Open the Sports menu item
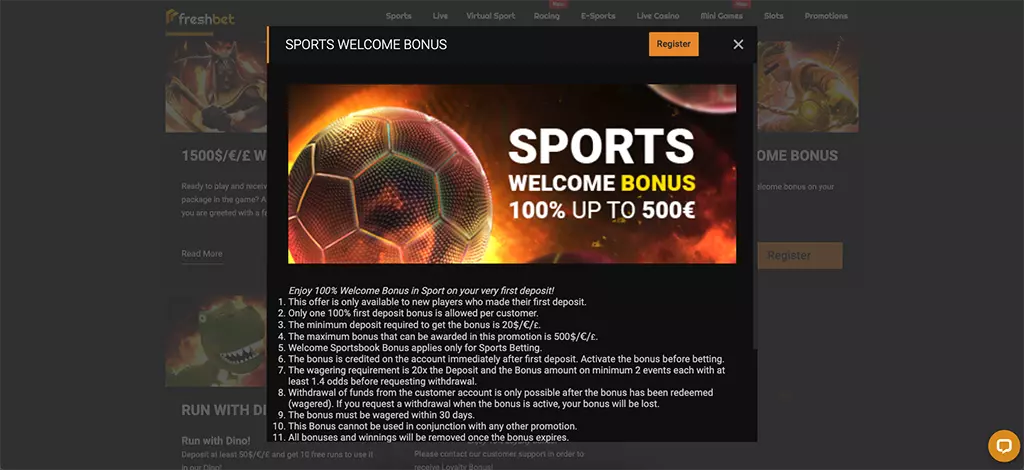Viewport: 1024px width, 470px height. click(398, 16)
